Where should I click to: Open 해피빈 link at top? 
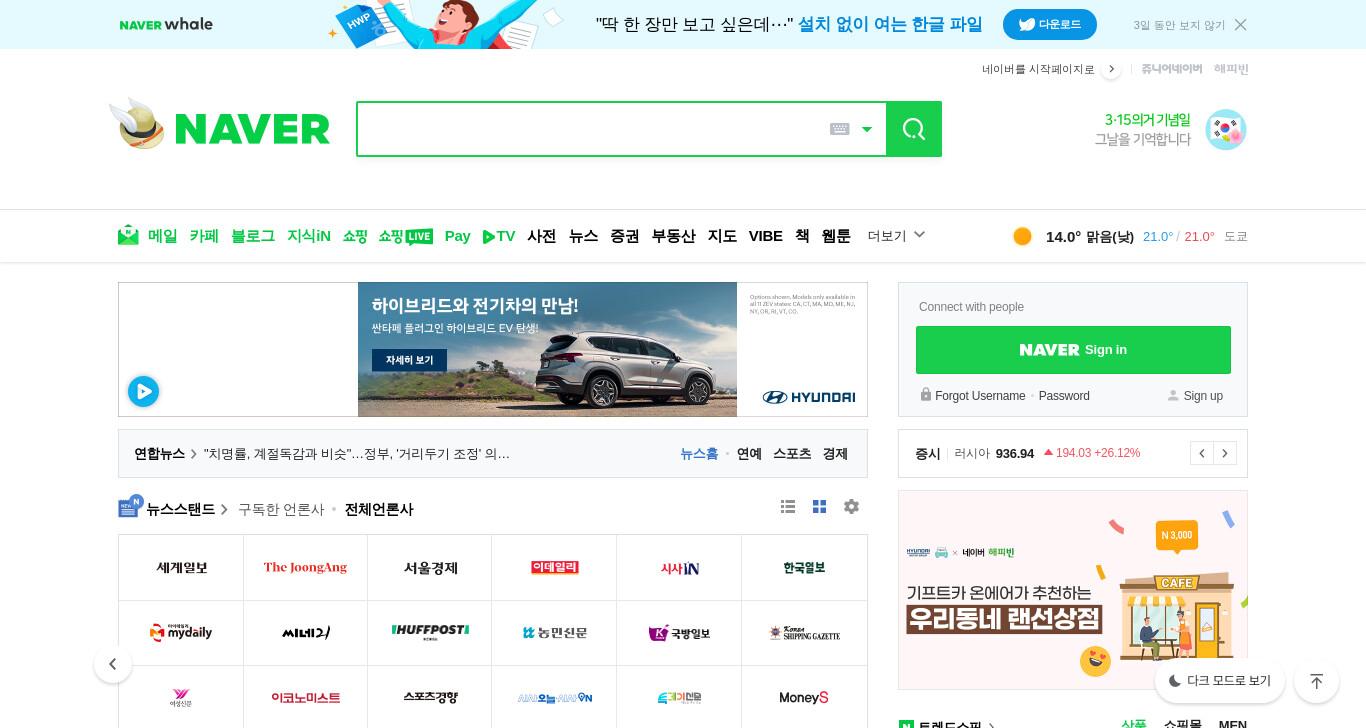click(x=1231, y=69)
